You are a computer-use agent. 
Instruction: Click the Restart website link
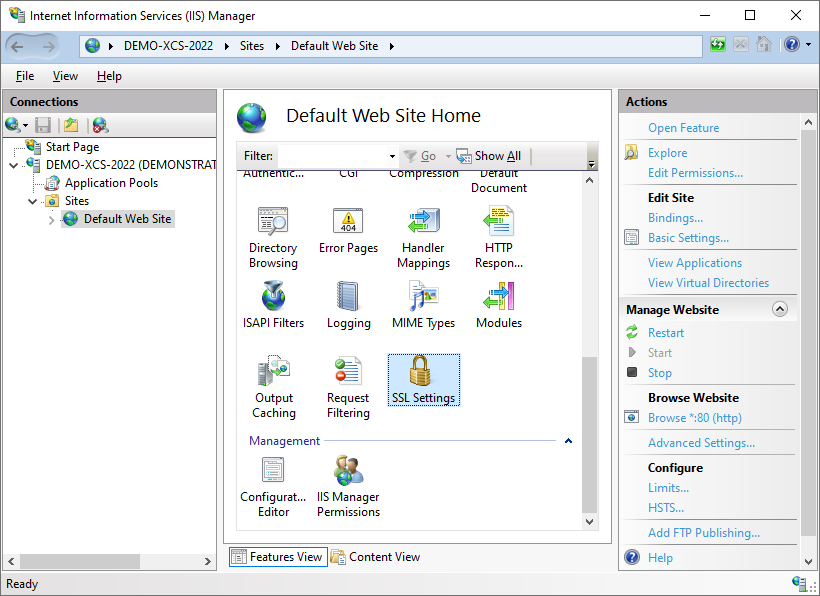[666, 333]
